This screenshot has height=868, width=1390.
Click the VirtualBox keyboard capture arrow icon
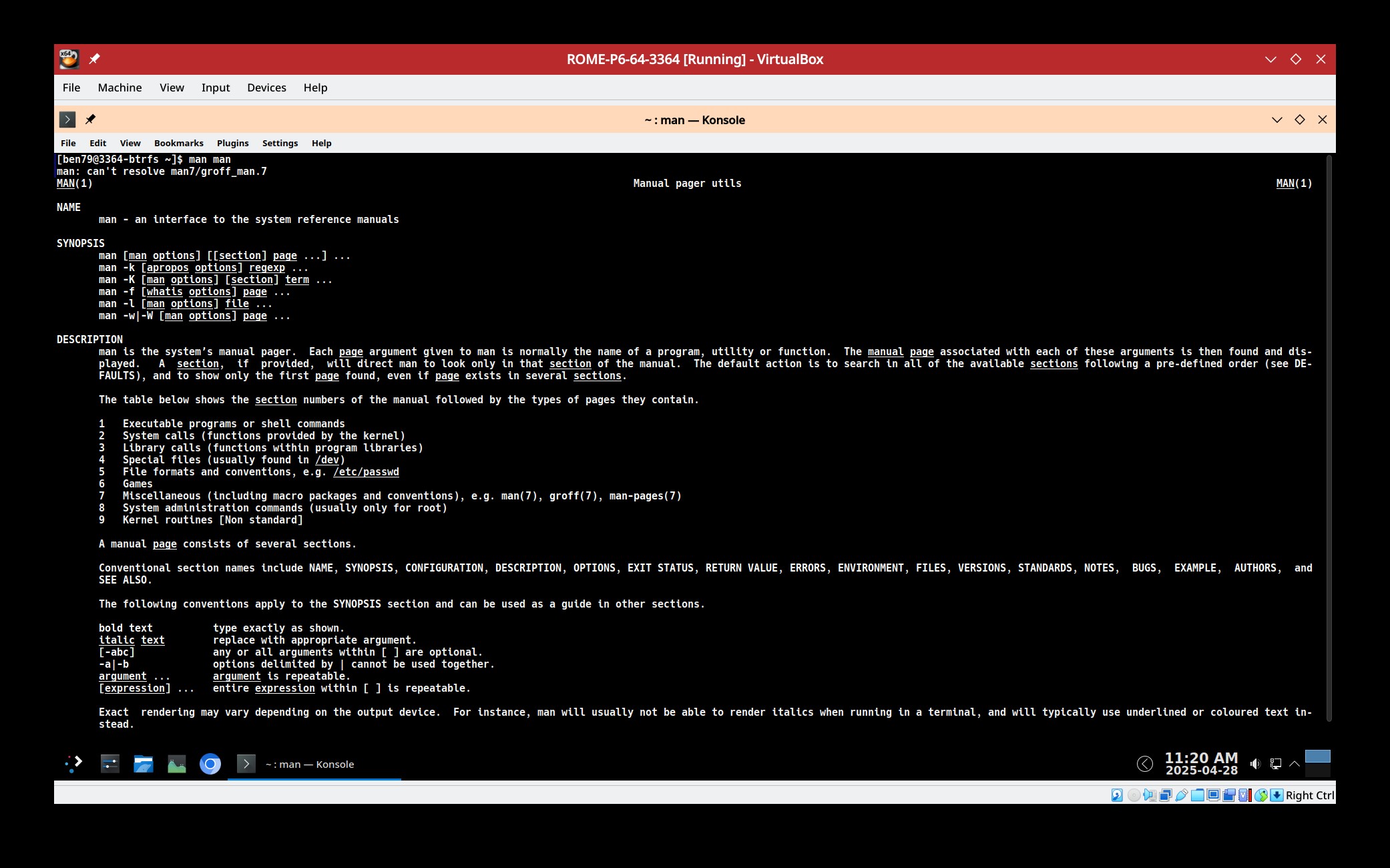pyautogui.click(x=1277, y=795)
